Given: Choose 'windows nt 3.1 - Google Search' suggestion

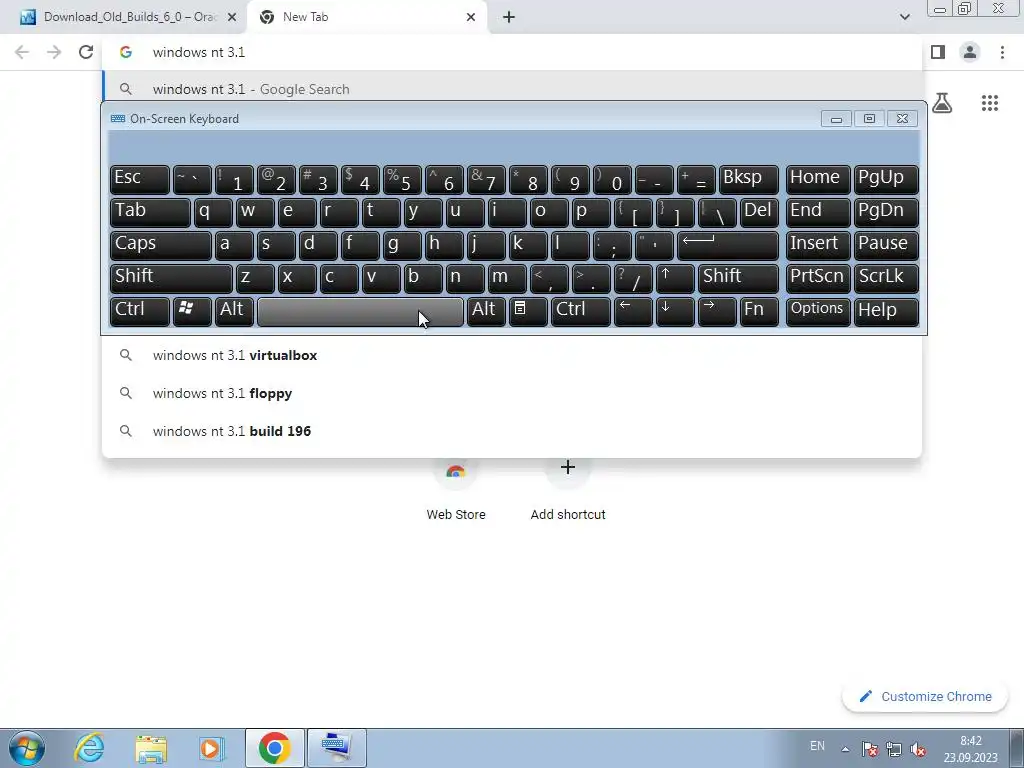Looking at the screenshot, I should pyautogui.click(x=513, y=89).
